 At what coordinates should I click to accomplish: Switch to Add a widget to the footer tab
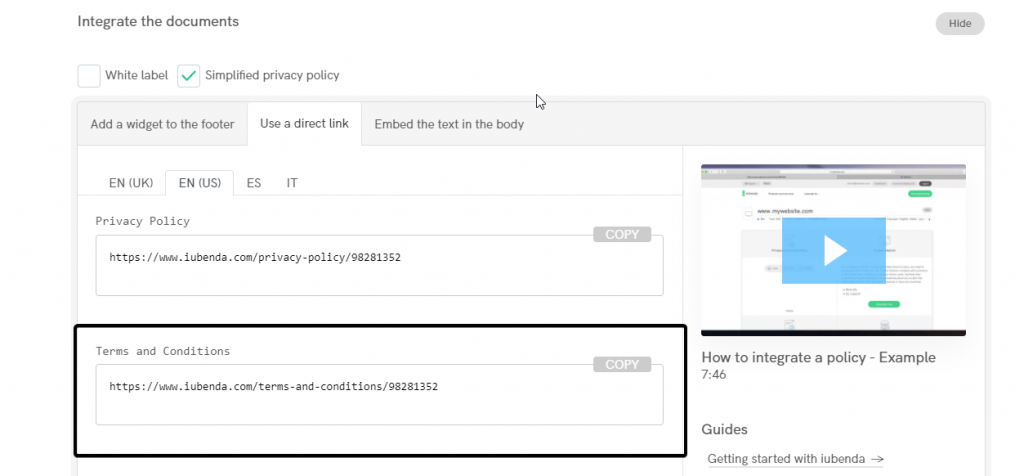[162, 124]
